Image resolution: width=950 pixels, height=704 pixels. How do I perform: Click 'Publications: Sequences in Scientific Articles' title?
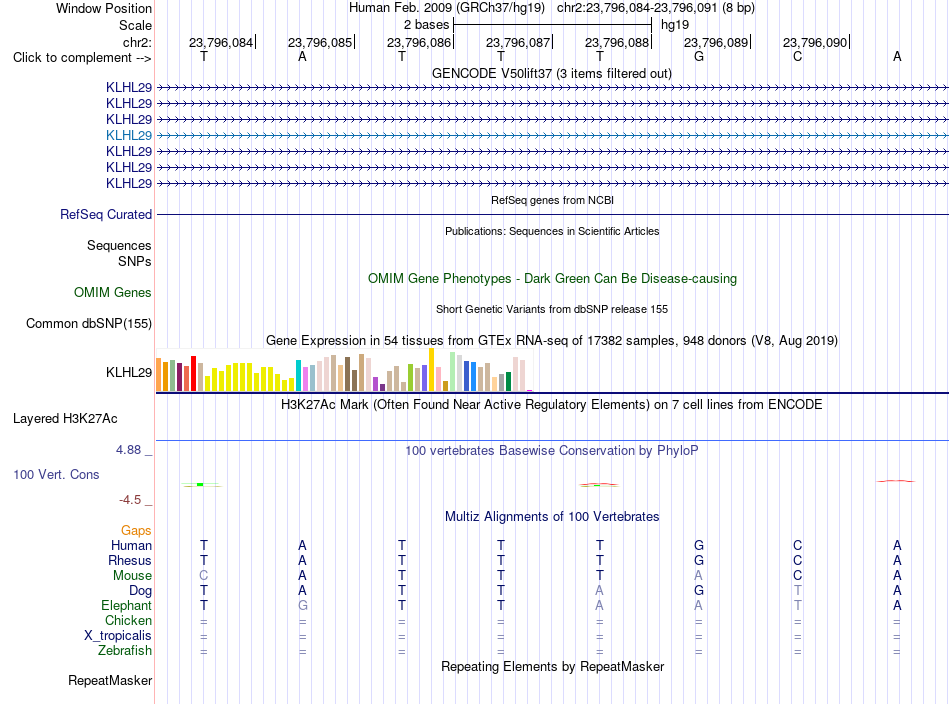(552, 231)
